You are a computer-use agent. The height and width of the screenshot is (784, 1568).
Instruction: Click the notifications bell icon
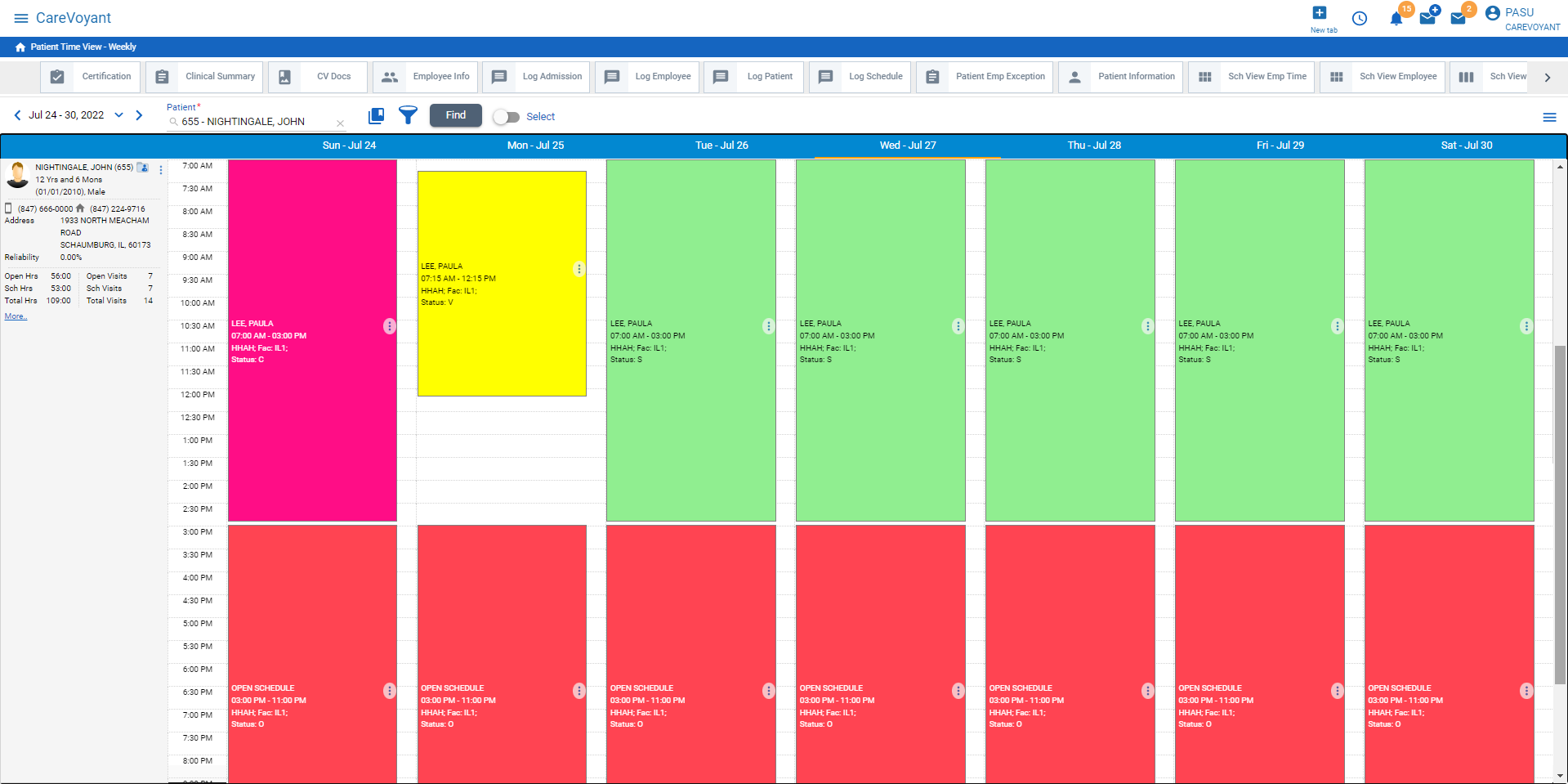click(x=1396, y=17)
